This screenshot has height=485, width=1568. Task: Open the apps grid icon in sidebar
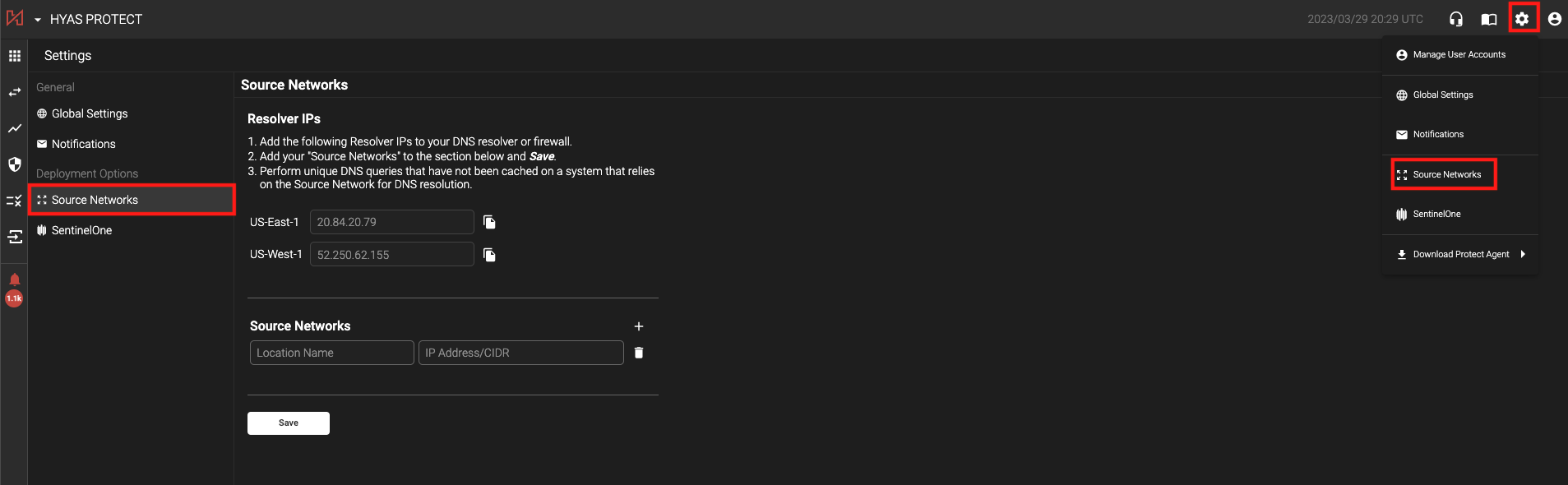pos(14,56)
